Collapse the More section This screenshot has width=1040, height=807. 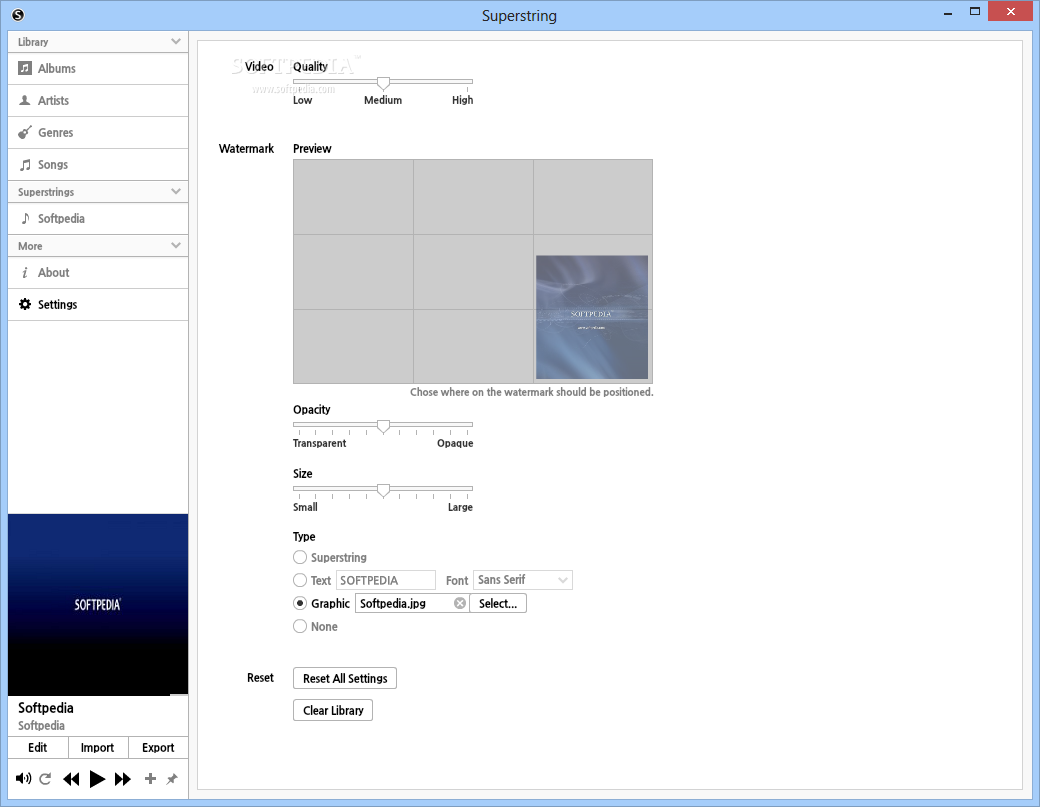(x=176, y=245)
